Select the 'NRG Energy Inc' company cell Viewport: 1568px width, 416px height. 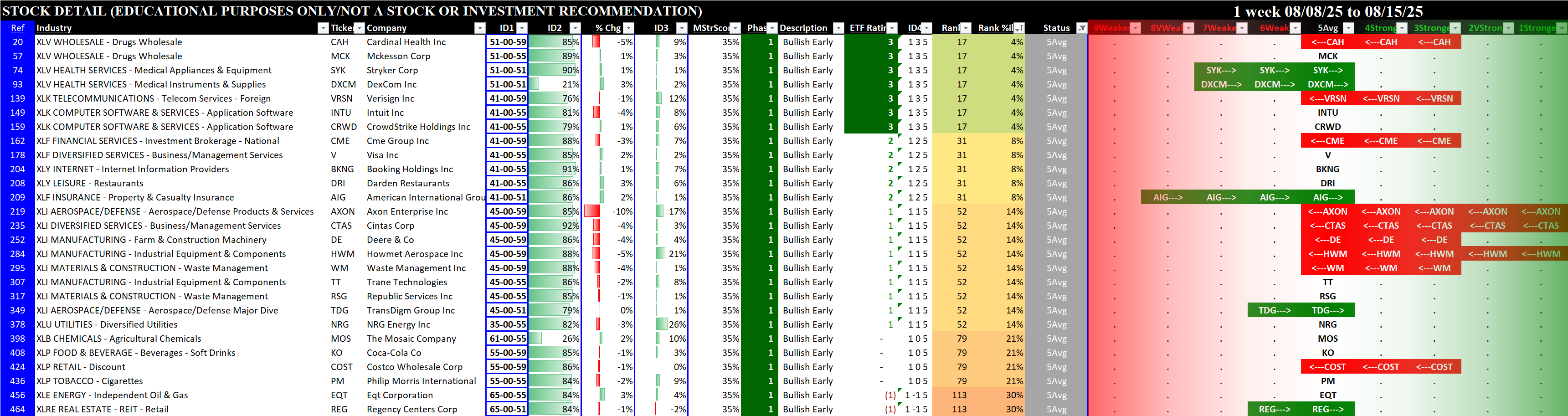tap(398, 324)
